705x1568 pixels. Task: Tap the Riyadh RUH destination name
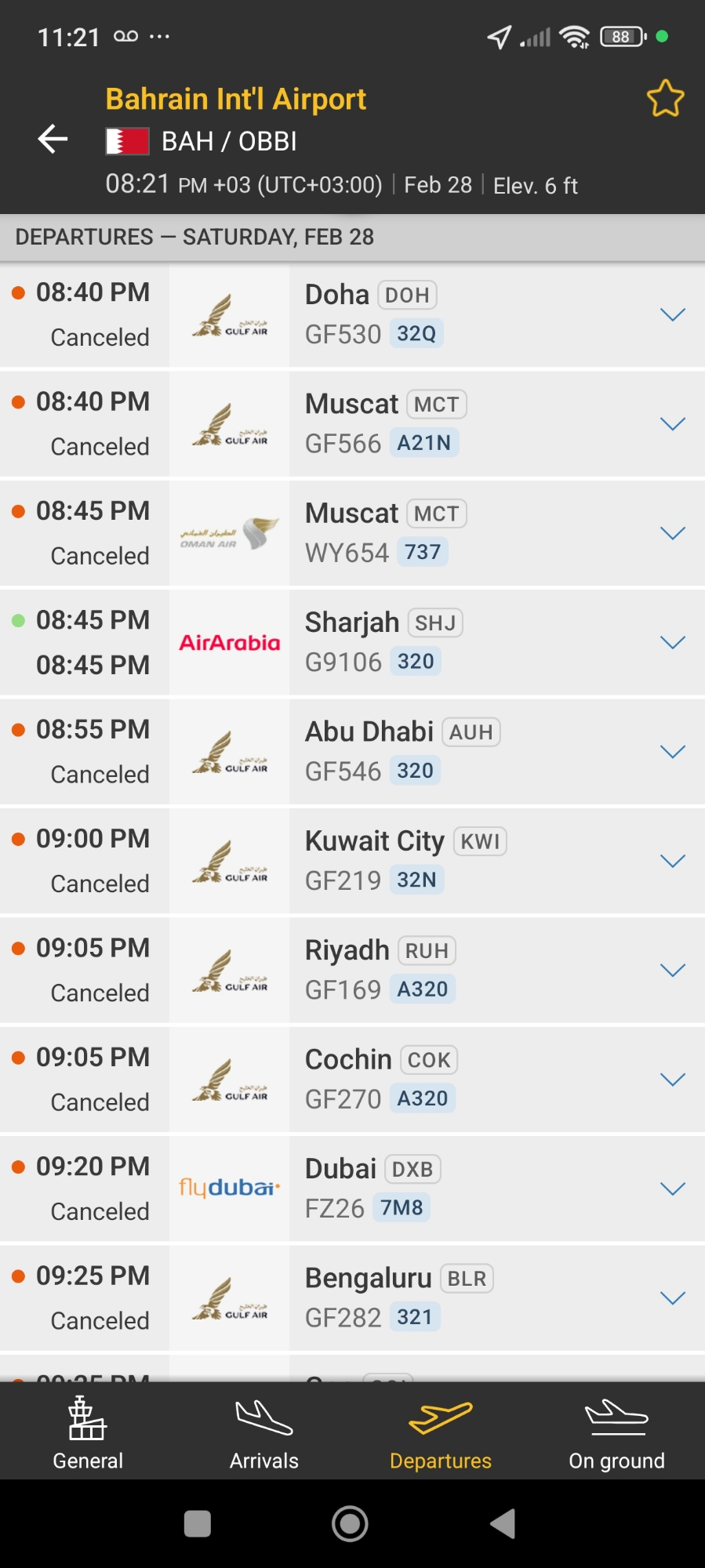coord(347,950)
